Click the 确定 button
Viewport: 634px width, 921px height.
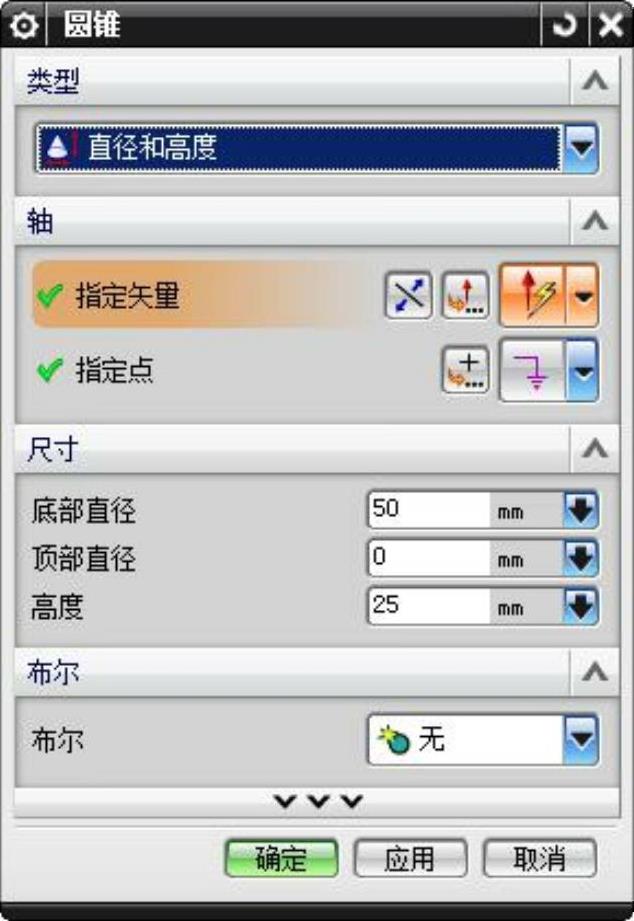tap(281, 858)
